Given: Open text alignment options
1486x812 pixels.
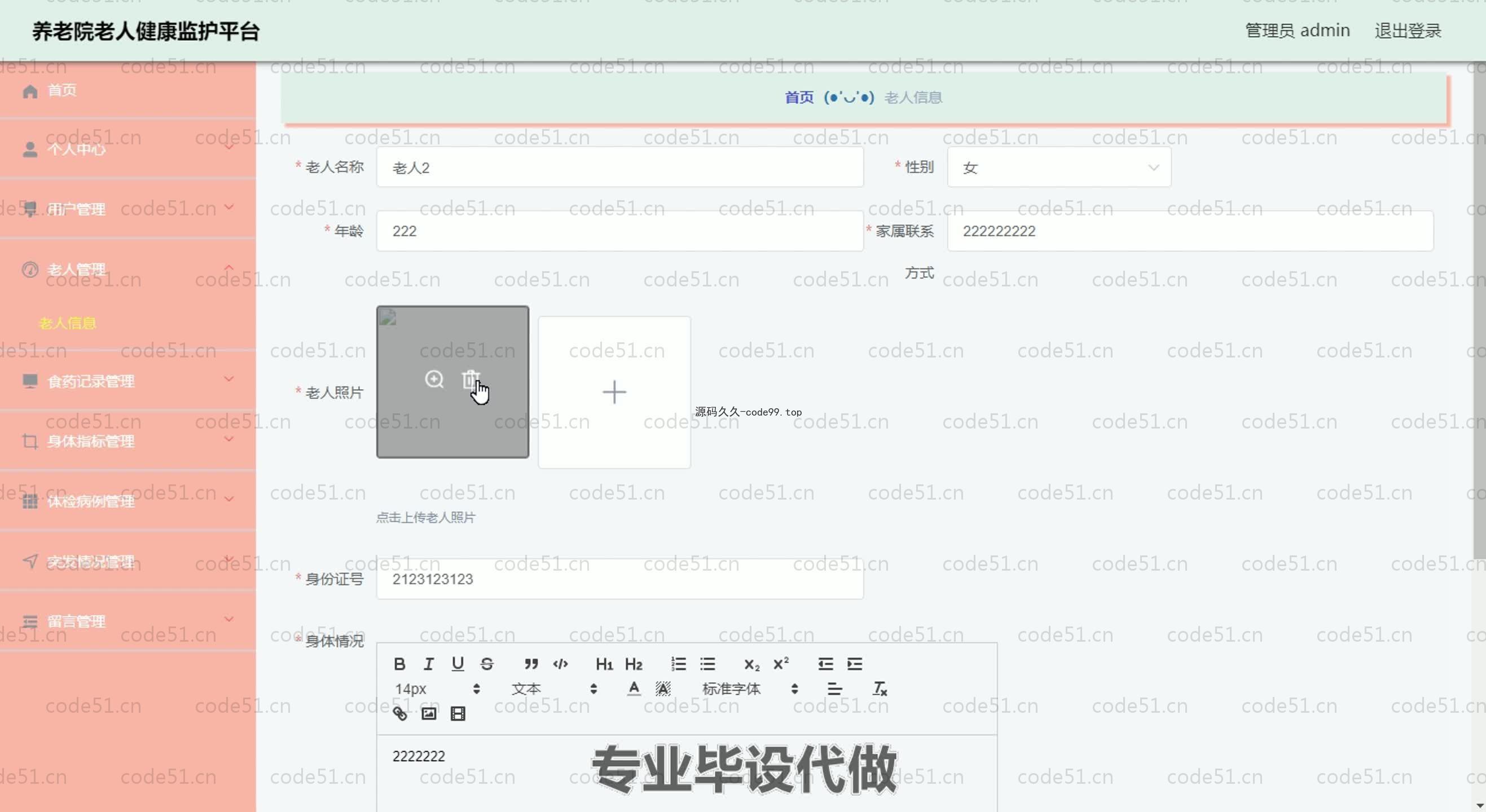Looking at the screenshot, I should point(835,689).
